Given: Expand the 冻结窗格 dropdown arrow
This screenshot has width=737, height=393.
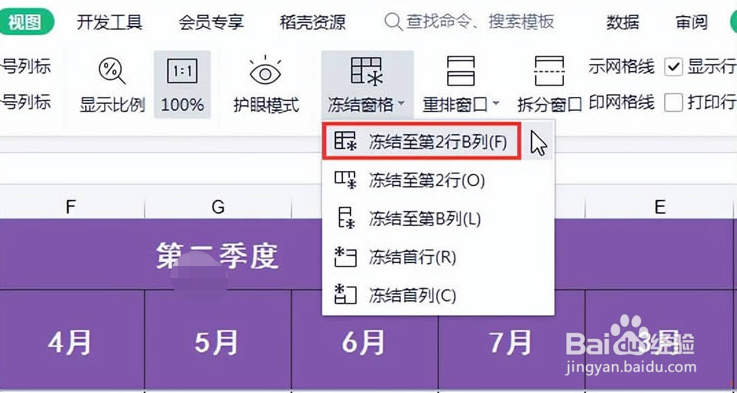Looking at the screenshot, I should [401, 103].
